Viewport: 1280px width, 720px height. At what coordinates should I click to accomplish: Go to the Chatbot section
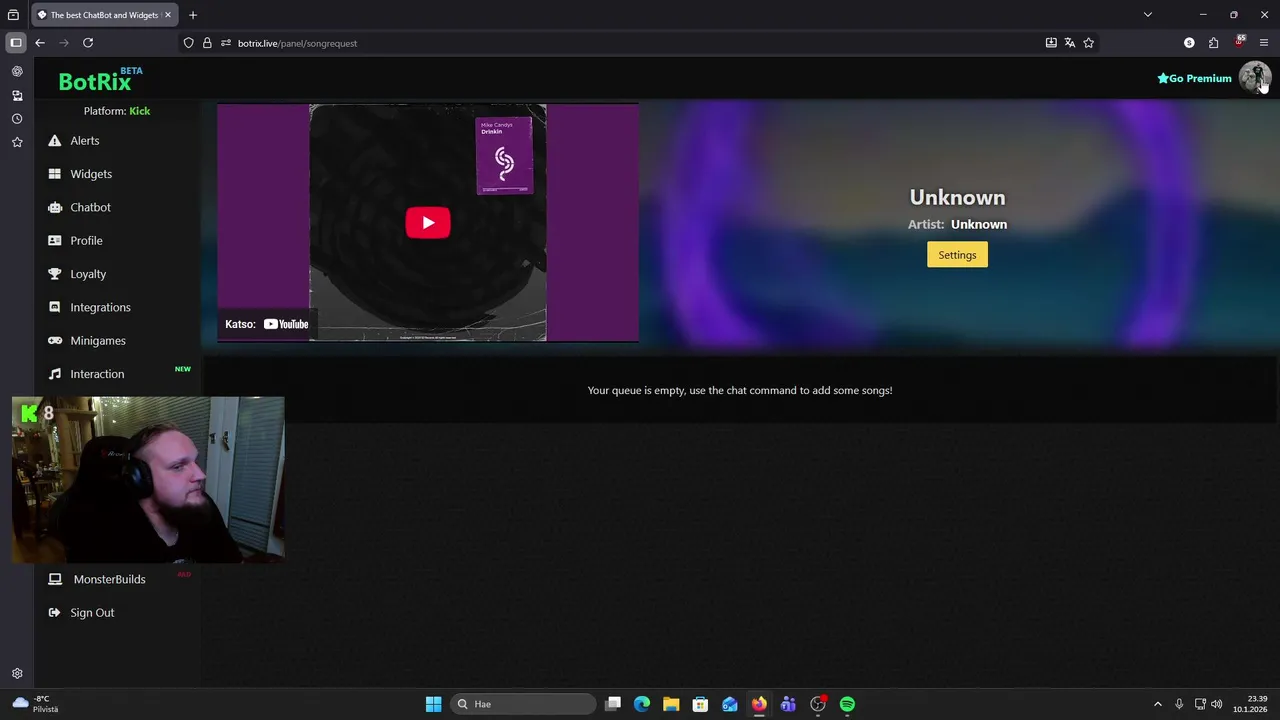90,207
